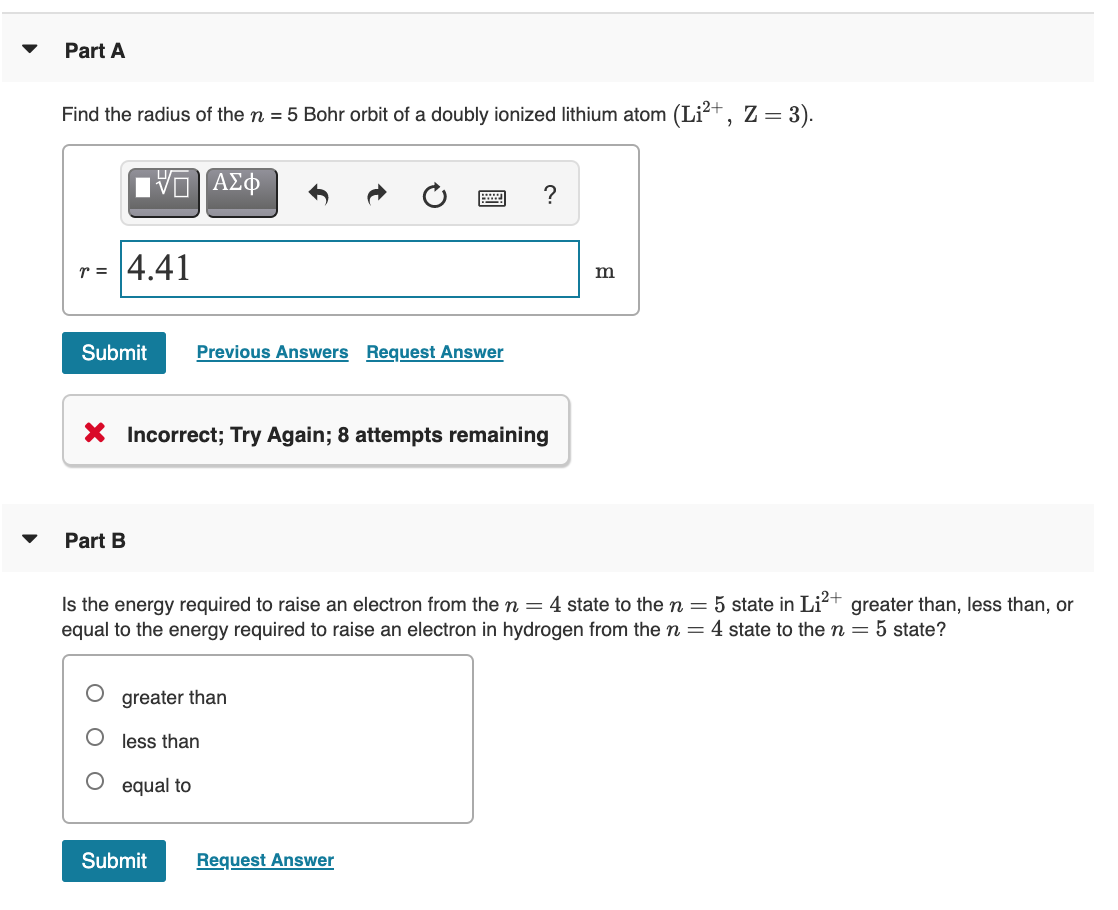
Task: Redo the last equation edit
Action: tap(376, 195)
